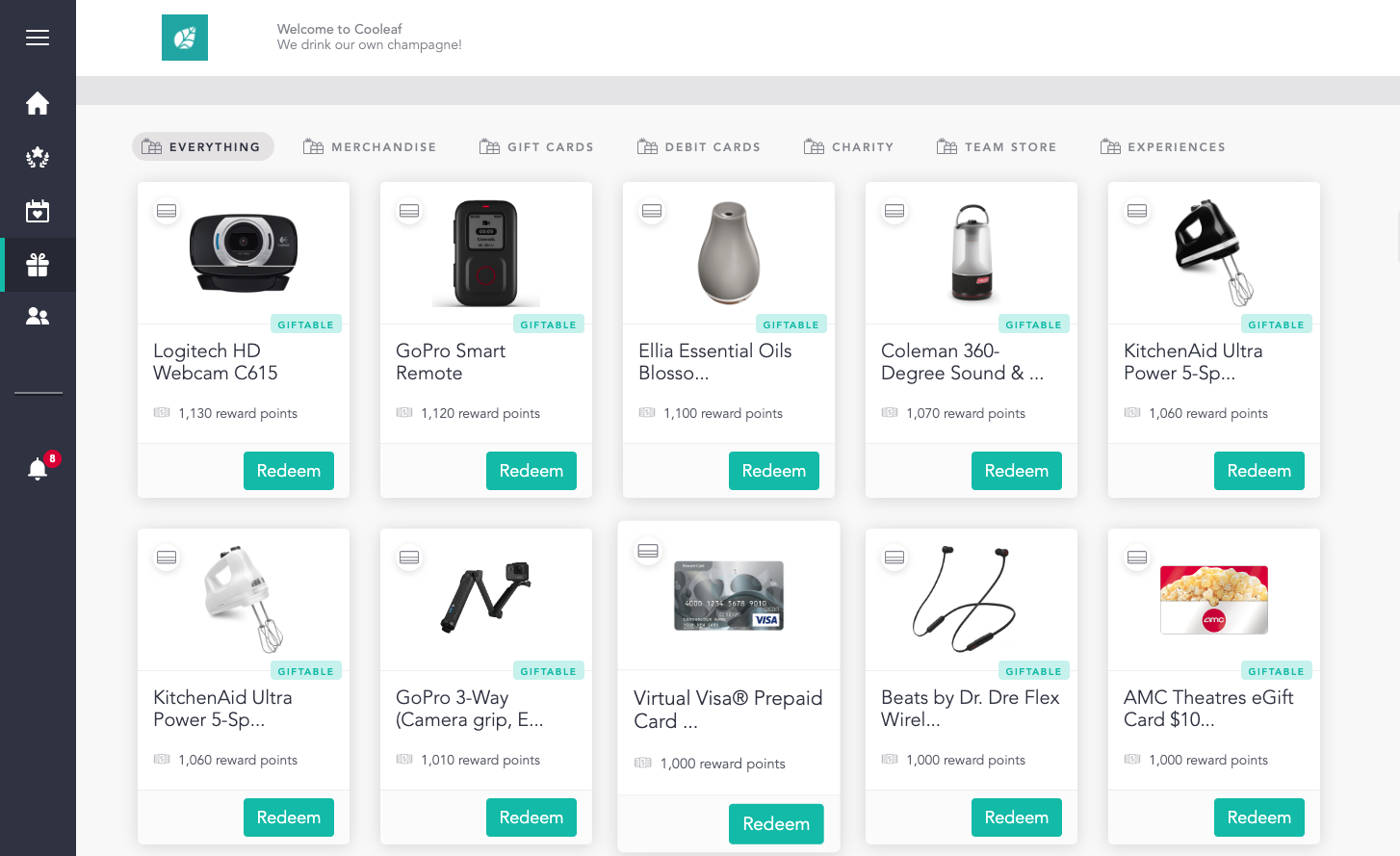Select the gift rewards sidebar icon
Screen dimensions: 1400x856
pos(38,265)
